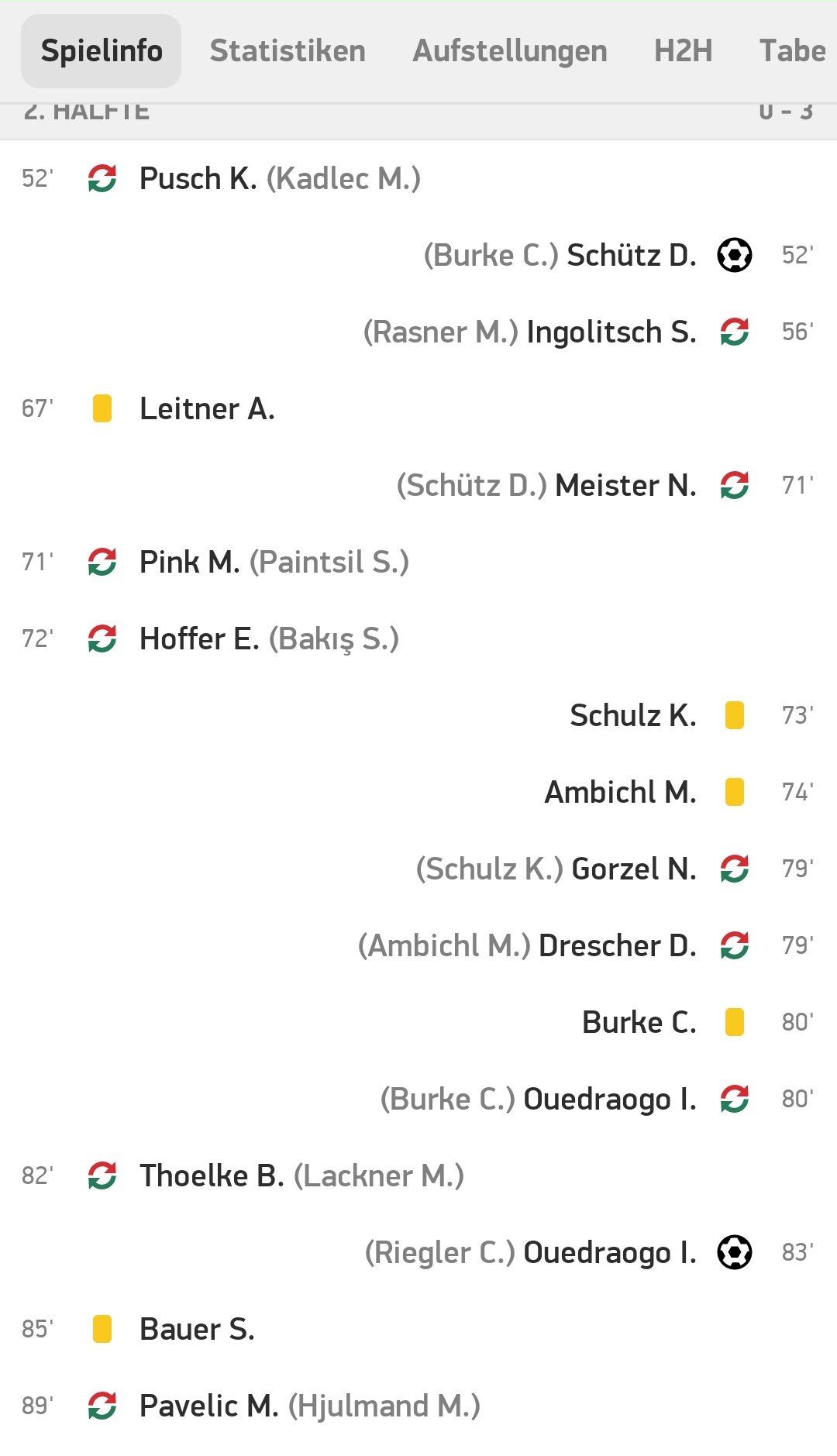Open the Statistiken tab
The image size is (837, 1456).
coord(288,51)
